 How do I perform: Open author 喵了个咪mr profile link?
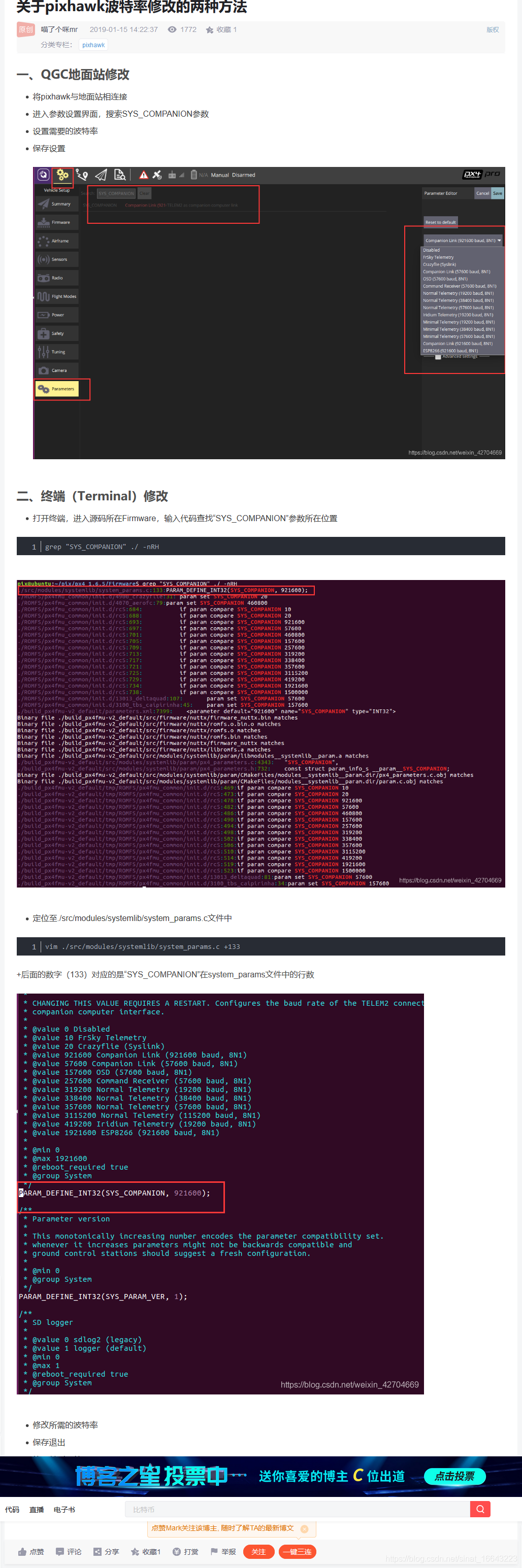[x=60, y=30]
